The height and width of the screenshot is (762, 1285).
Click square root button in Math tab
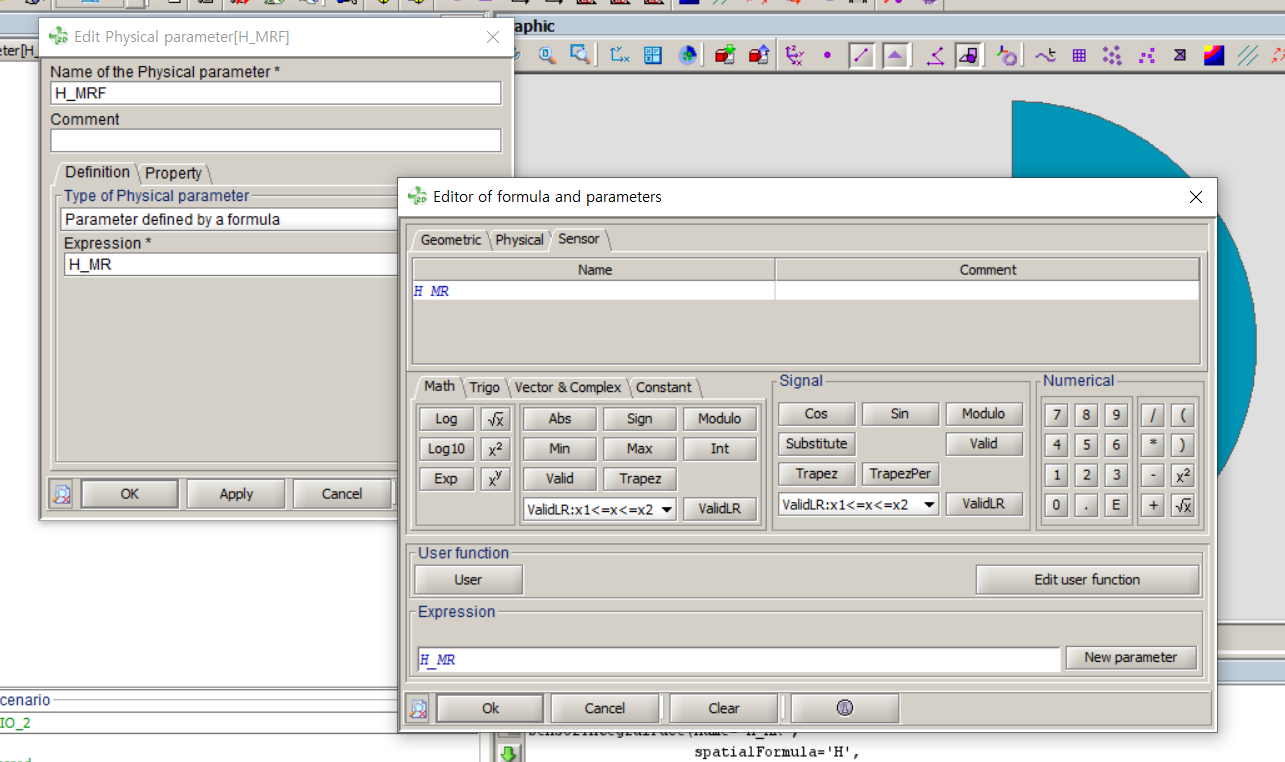[x=495, y=419]
